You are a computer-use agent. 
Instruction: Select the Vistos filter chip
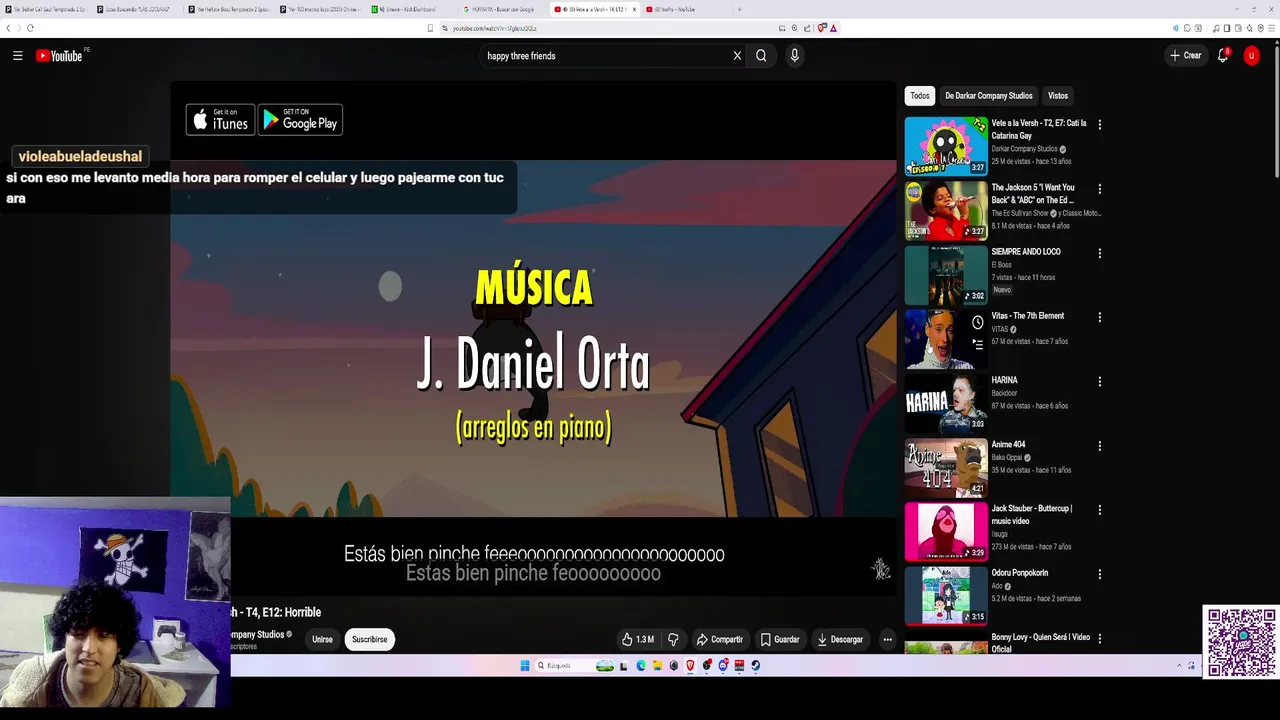click(x=1058, y=96)
